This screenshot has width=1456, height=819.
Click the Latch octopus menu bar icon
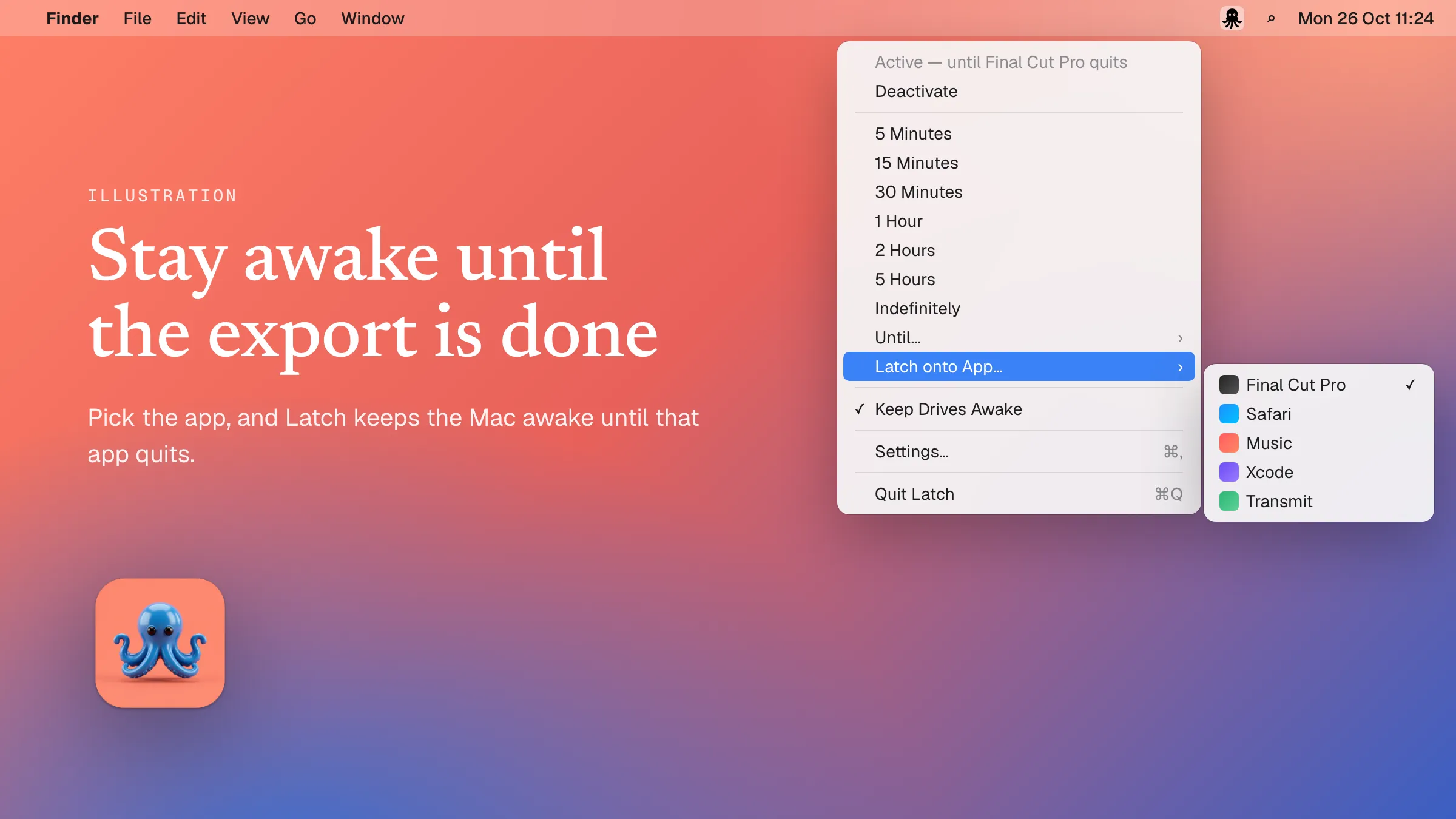[1232, 18]
